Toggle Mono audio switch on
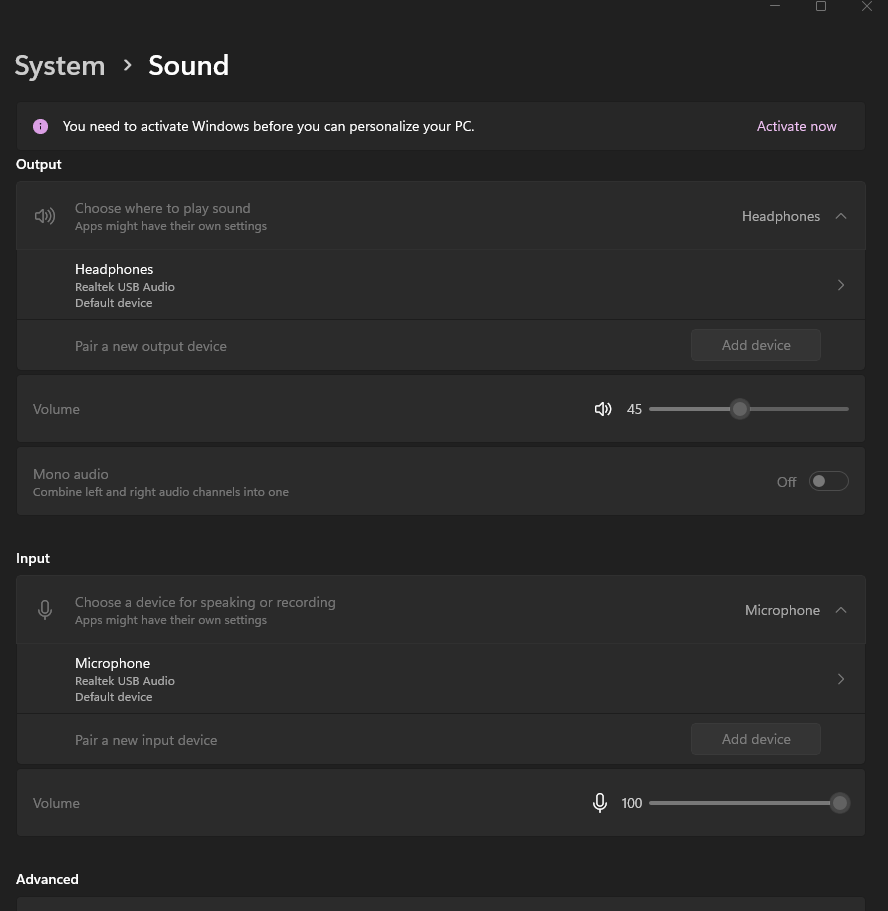This screenshot has height=911, width=888. click(828, 481)
